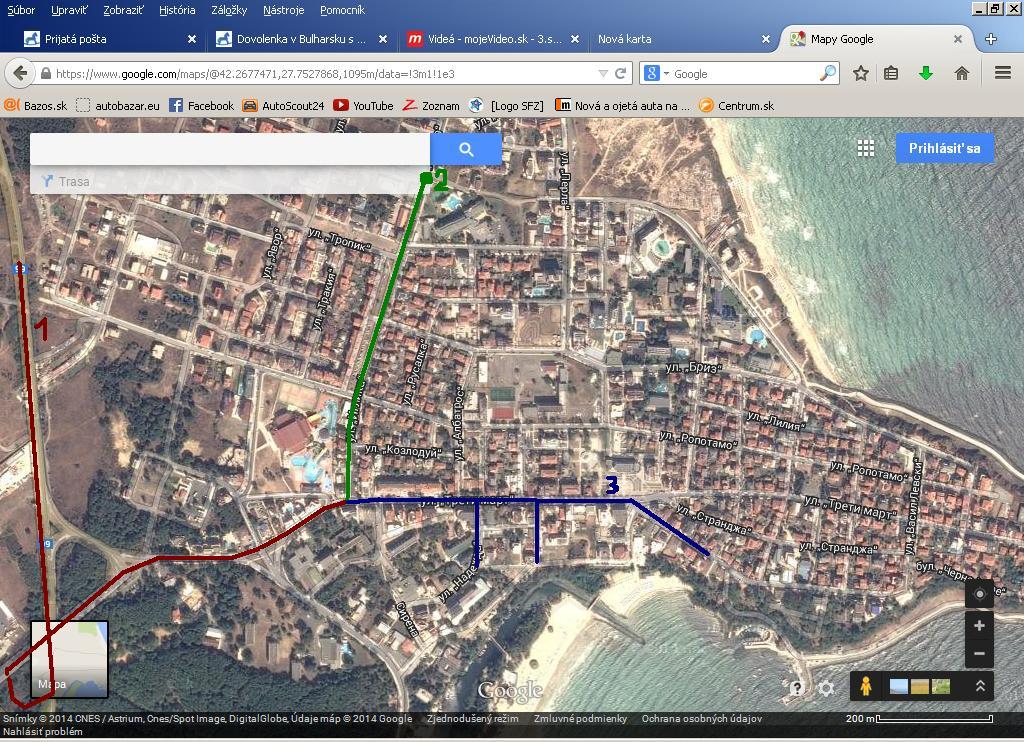Show my location on the map
The width and height of the screenshot is (1024, 742).
tap(979, 594)
